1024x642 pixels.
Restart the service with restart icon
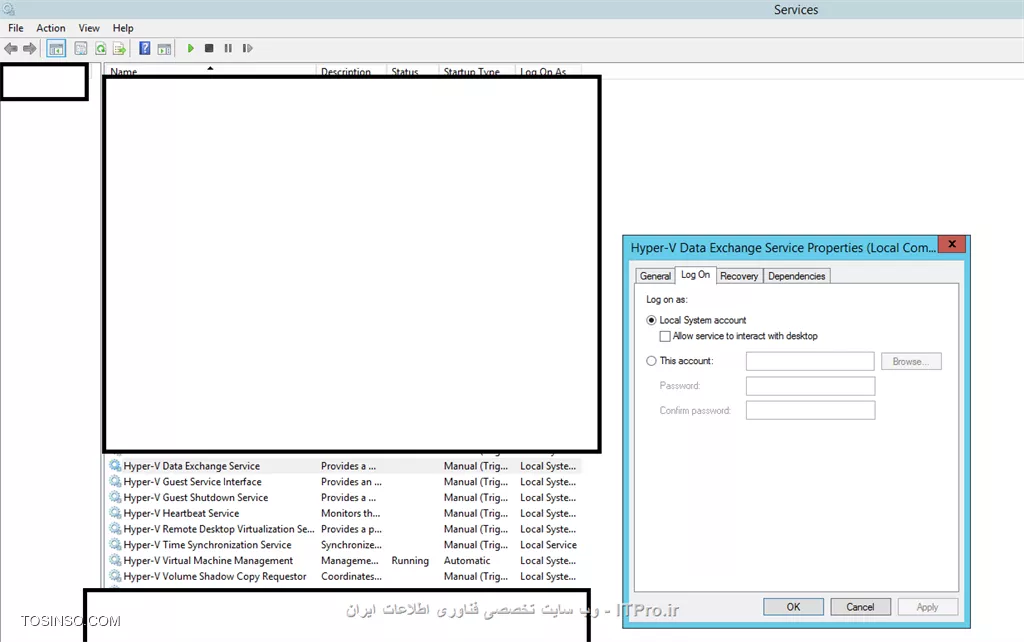pyautogui.click(x=247, y=48)
